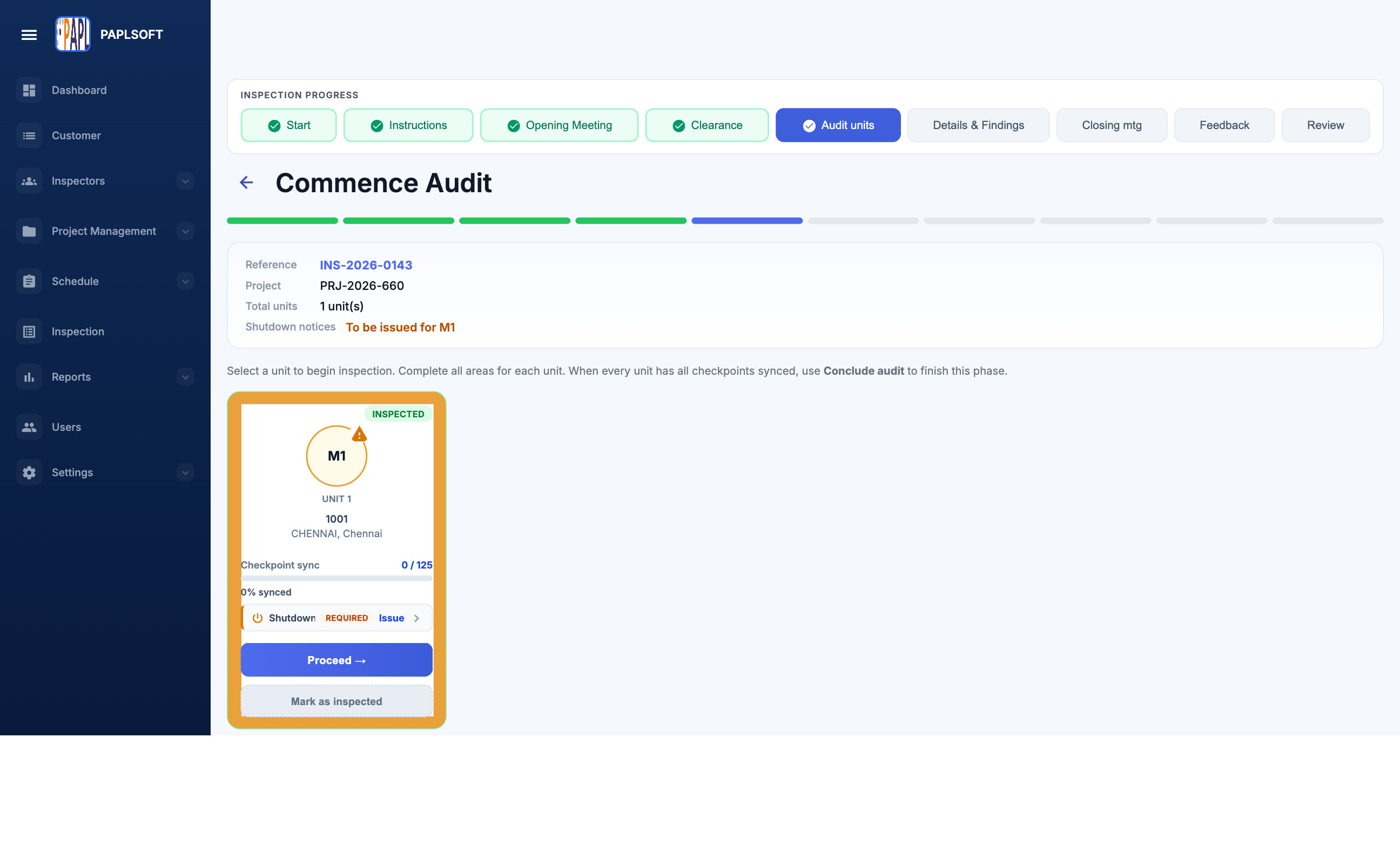1400x859 pixels.
Task: Open the Users menu item
Action: (x=105, y=427)
